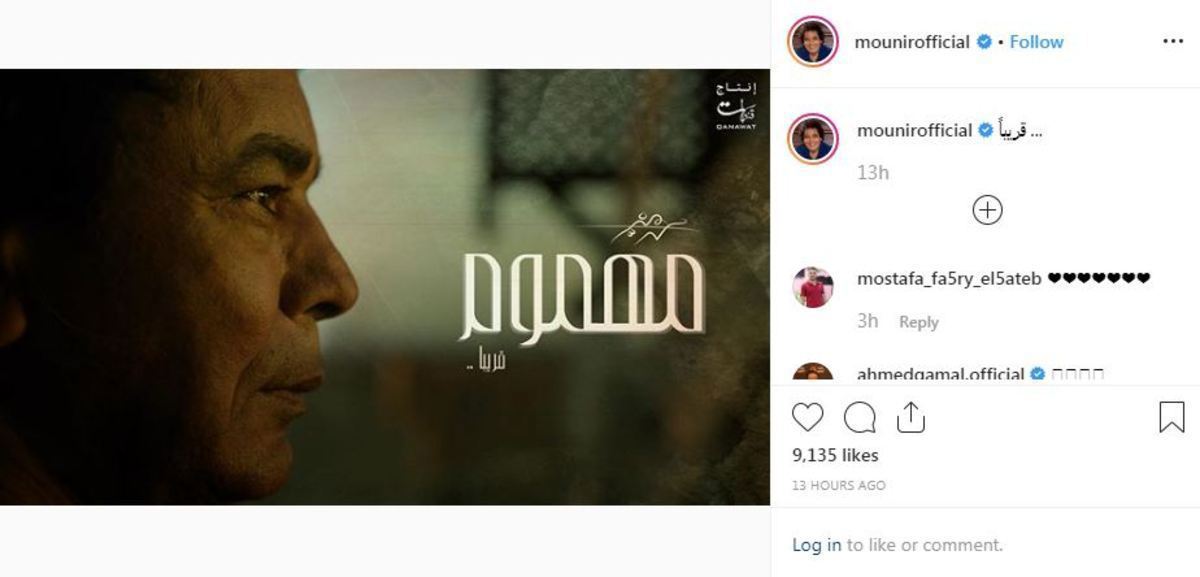Load more comments with the plus circle
Screen dimensions: 1200x577
[x=987, y=210]
